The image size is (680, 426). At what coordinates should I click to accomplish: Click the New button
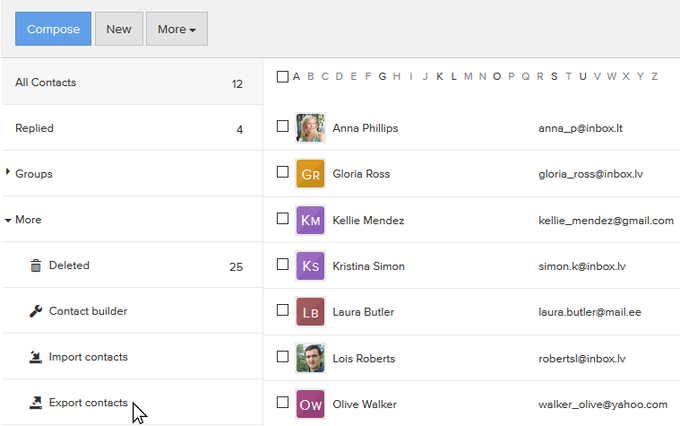tap(119, 29)
